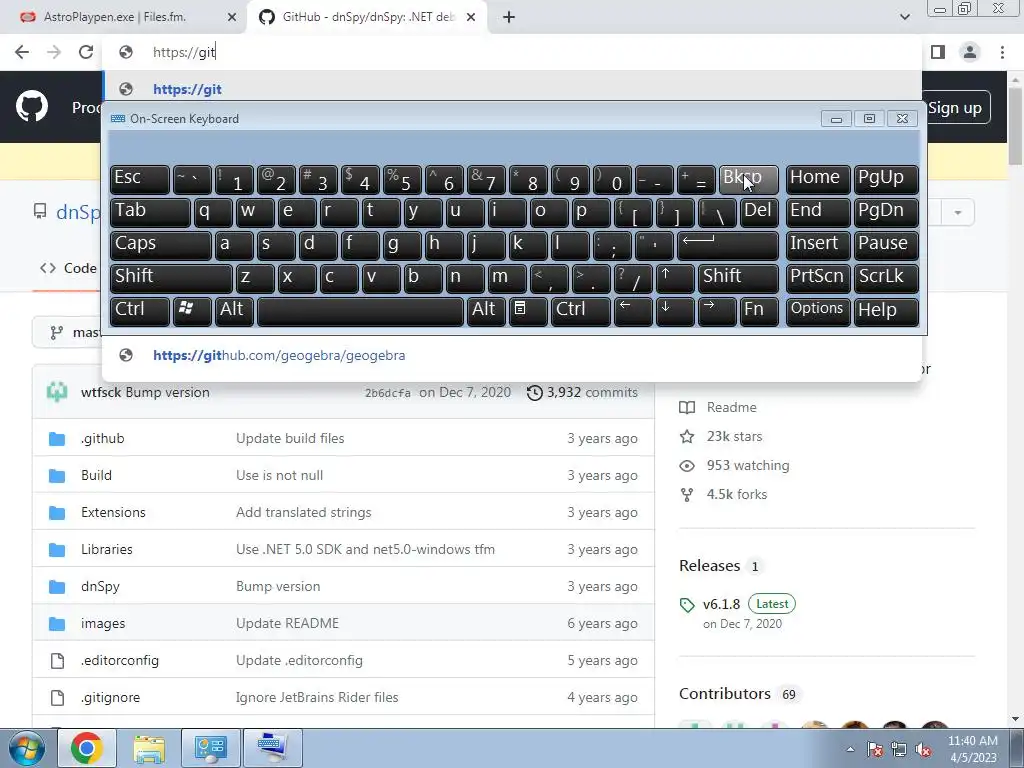Open commit hash 2b6dcfa
Viewport: 1024px width, 768px height.
pos(387,393)
